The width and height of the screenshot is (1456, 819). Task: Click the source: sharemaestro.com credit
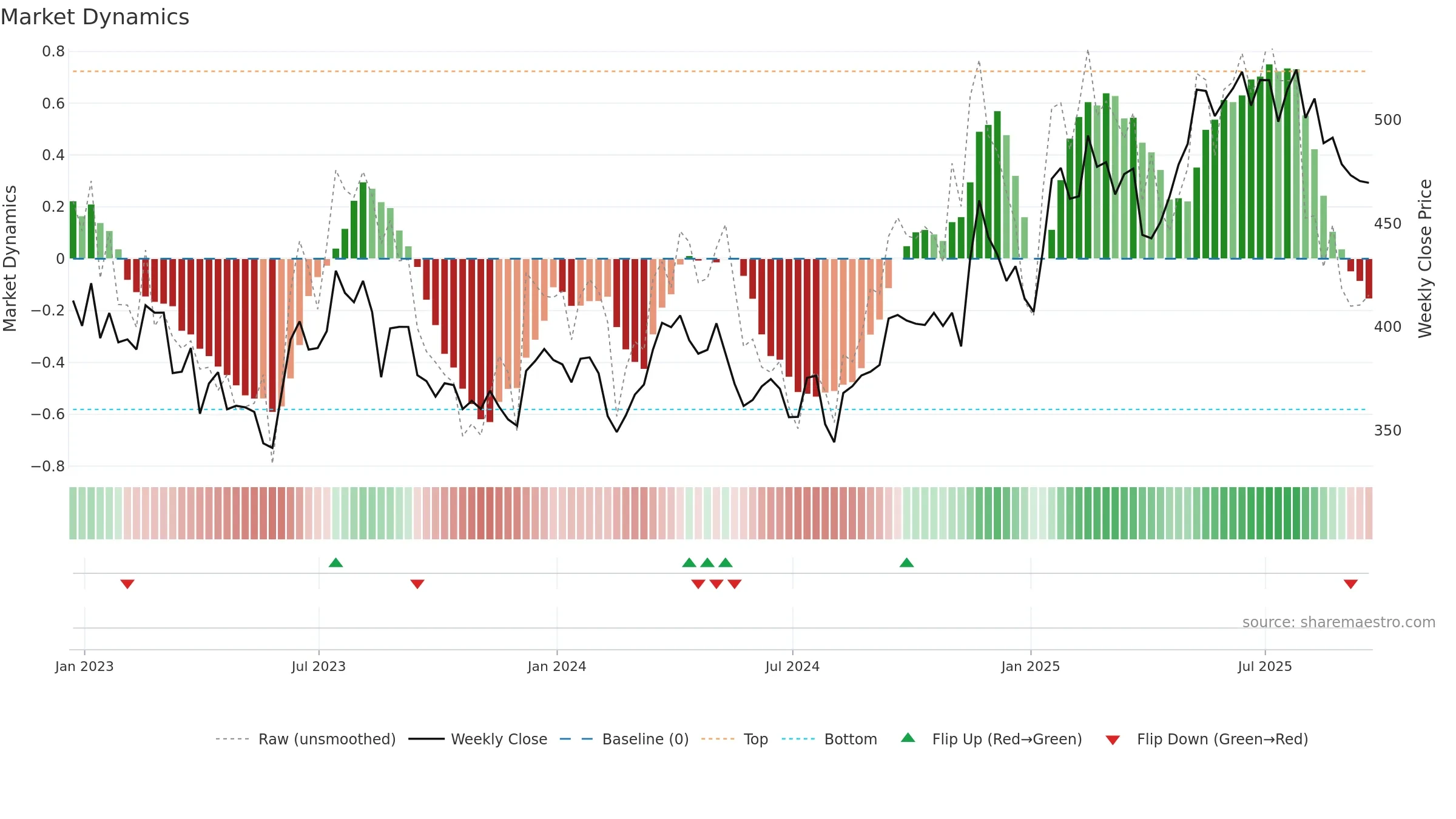click(1339, 622)
